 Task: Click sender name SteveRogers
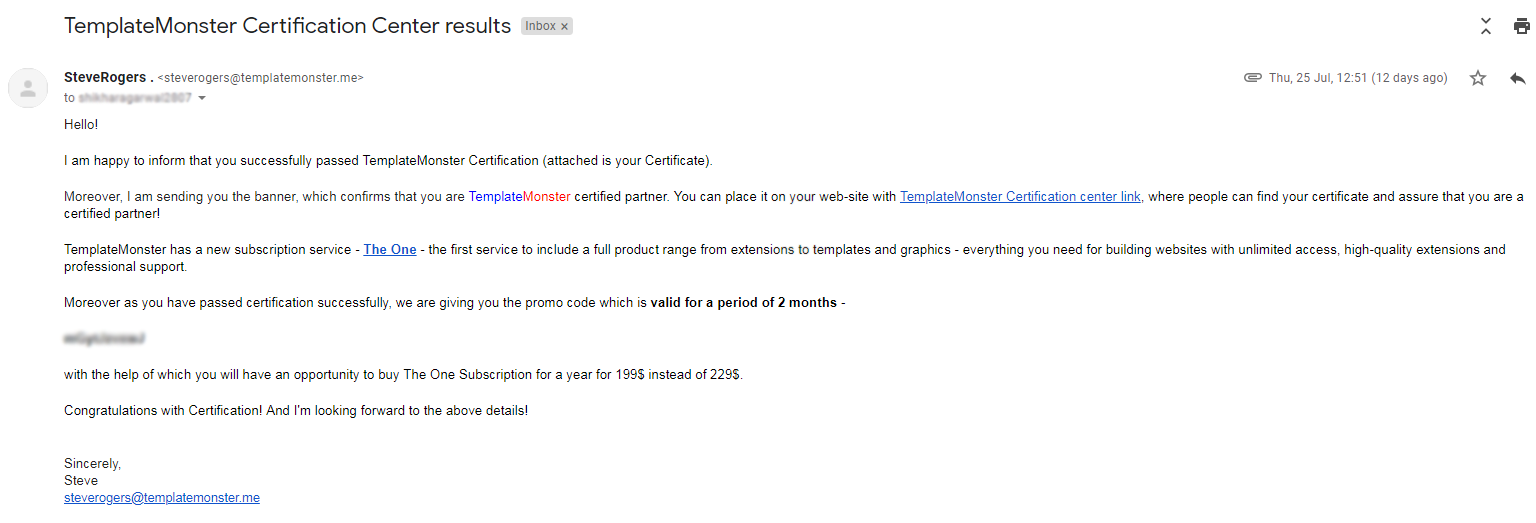104,77
